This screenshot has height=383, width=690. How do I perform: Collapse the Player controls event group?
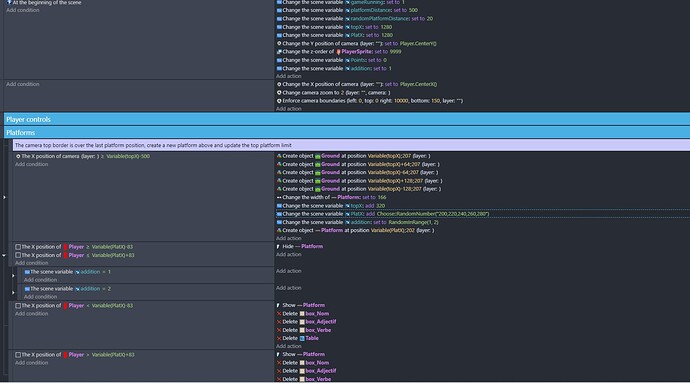pos(347,119)
